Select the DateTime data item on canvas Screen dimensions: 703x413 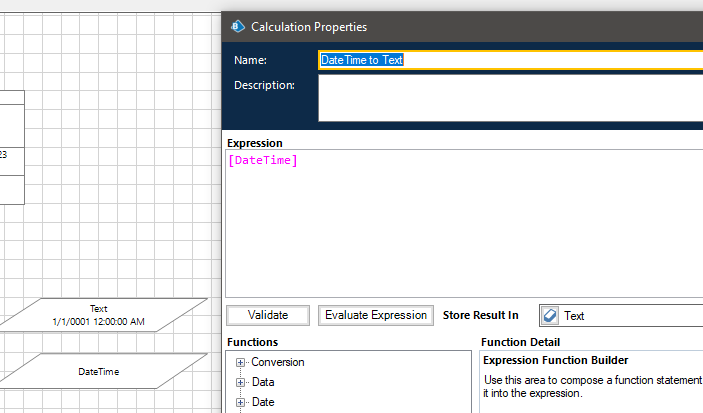point(98,371)
